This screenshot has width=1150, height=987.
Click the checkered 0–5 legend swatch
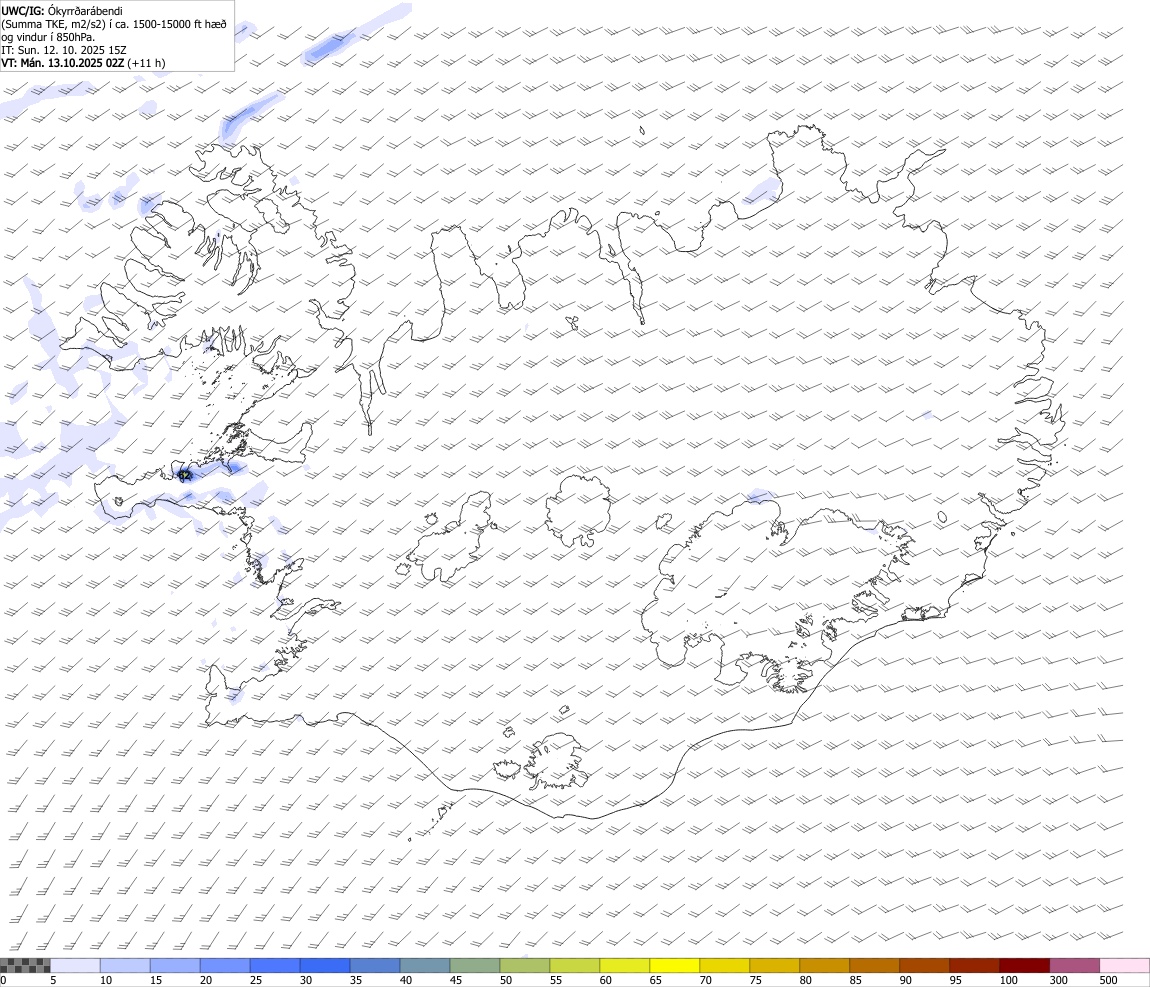pyautogui.click(x=25, y=965)
